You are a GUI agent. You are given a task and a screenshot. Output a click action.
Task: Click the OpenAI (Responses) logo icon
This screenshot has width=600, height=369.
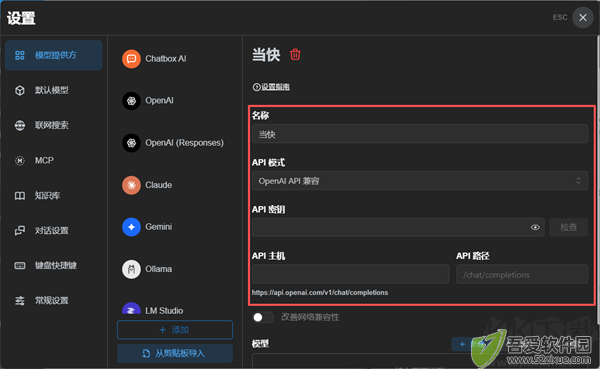131,143
